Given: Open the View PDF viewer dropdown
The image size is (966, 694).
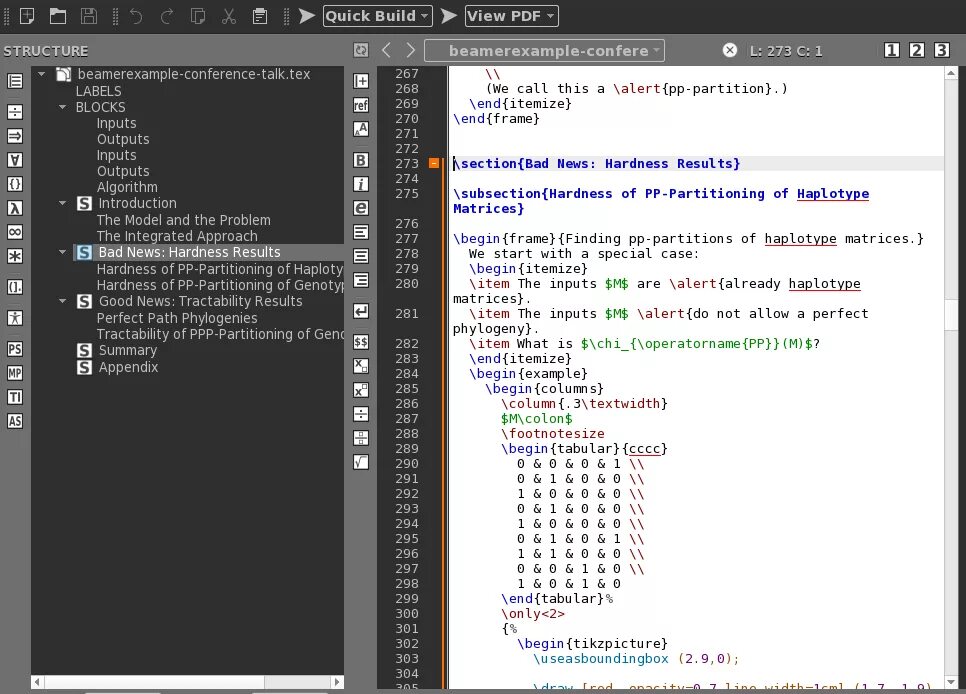Looking at the screenshot, I should pos(512,16).
